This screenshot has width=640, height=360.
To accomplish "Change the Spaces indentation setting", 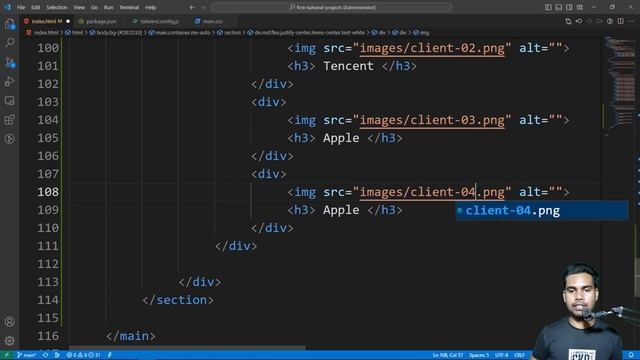I will (x=479, y=355).
